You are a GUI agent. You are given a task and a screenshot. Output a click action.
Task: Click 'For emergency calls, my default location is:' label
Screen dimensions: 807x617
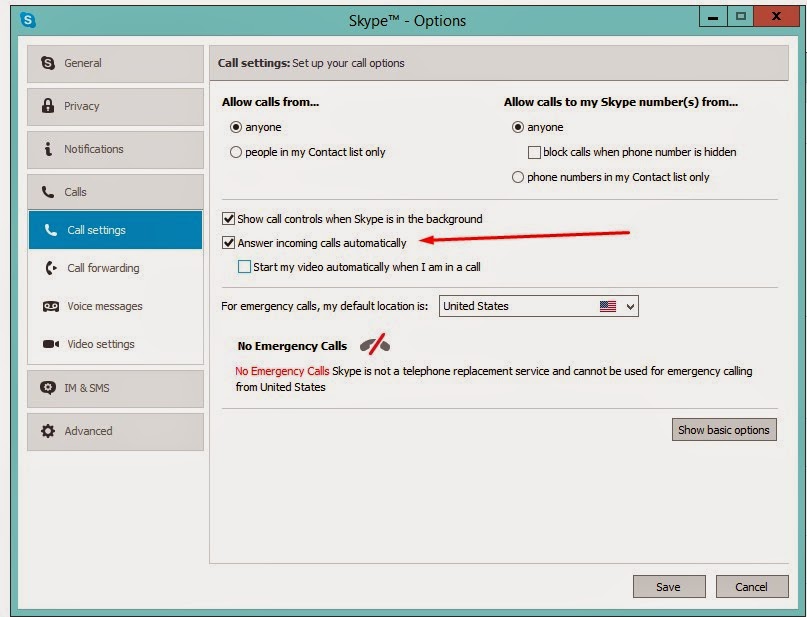(325, 306)
